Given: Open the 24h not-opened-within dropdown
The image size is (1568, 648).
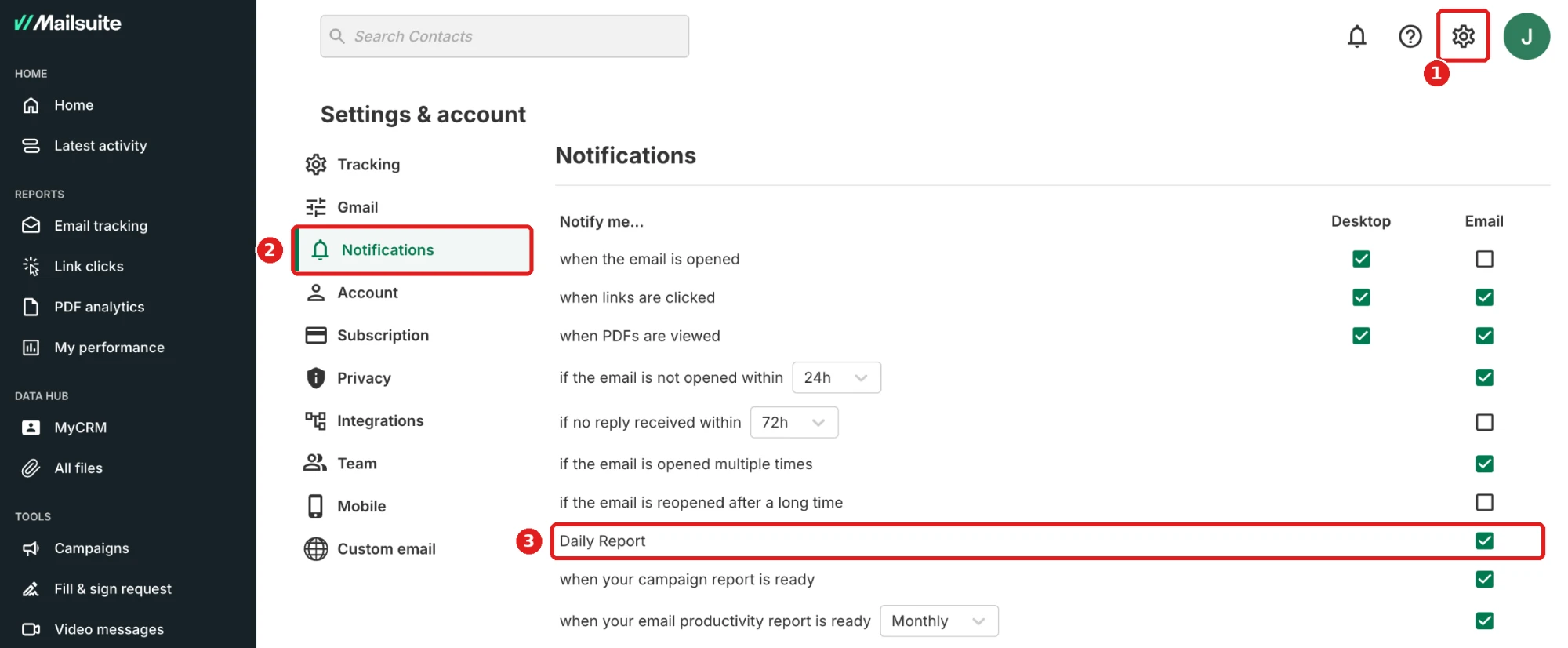Looking at the screenshot, I should click(x=837, y=377).
